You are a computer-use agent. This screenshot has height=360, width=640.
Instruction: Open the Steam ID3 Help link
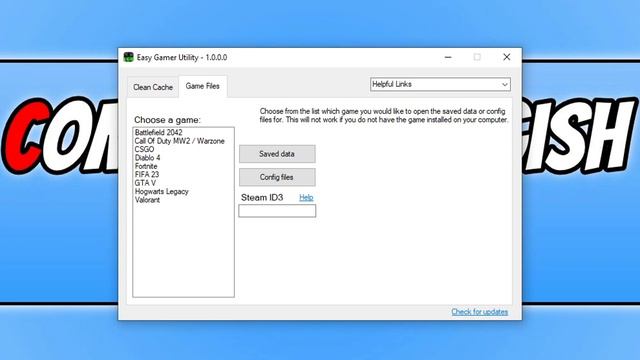[x=306, y=198]
